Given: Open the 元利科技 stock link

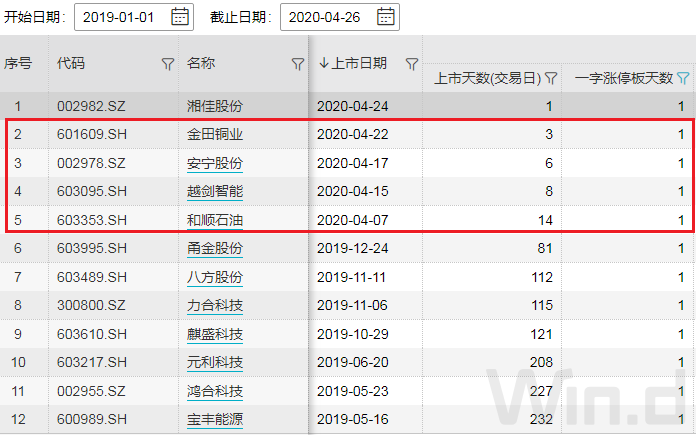Looking at the screenshot, I should click(215, 362).
